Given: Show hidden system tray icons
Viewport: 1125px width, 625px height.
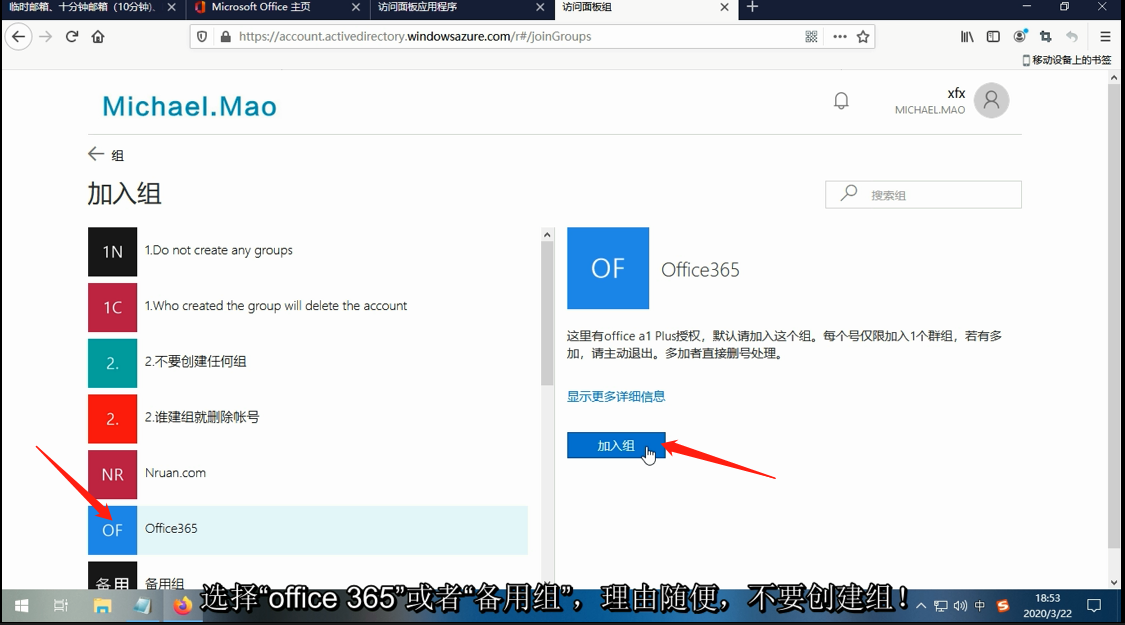Looking at the screenshot, I should point(921,606).
